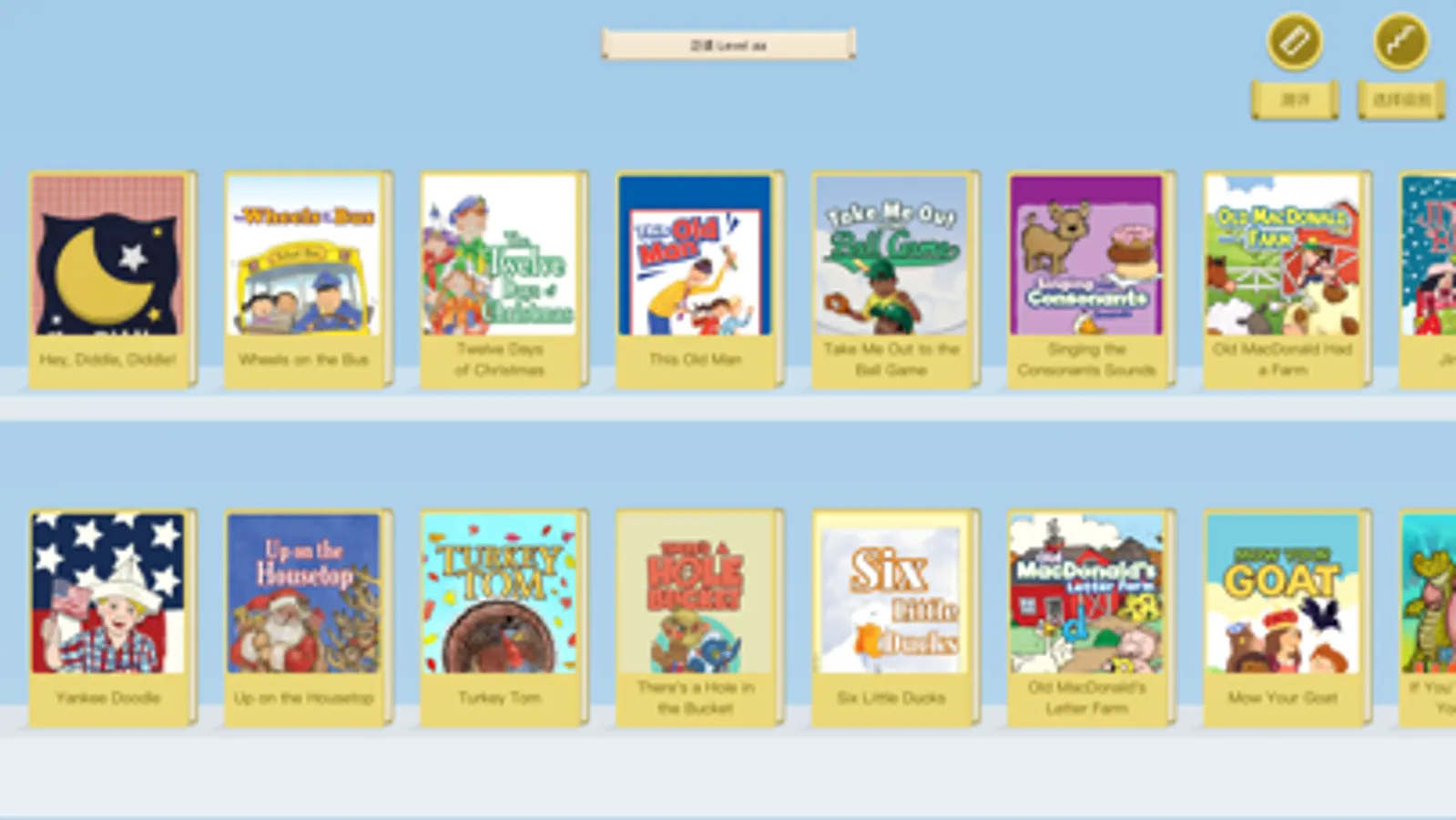Open the Wheels on the Bus book

(x=309, y=280)
